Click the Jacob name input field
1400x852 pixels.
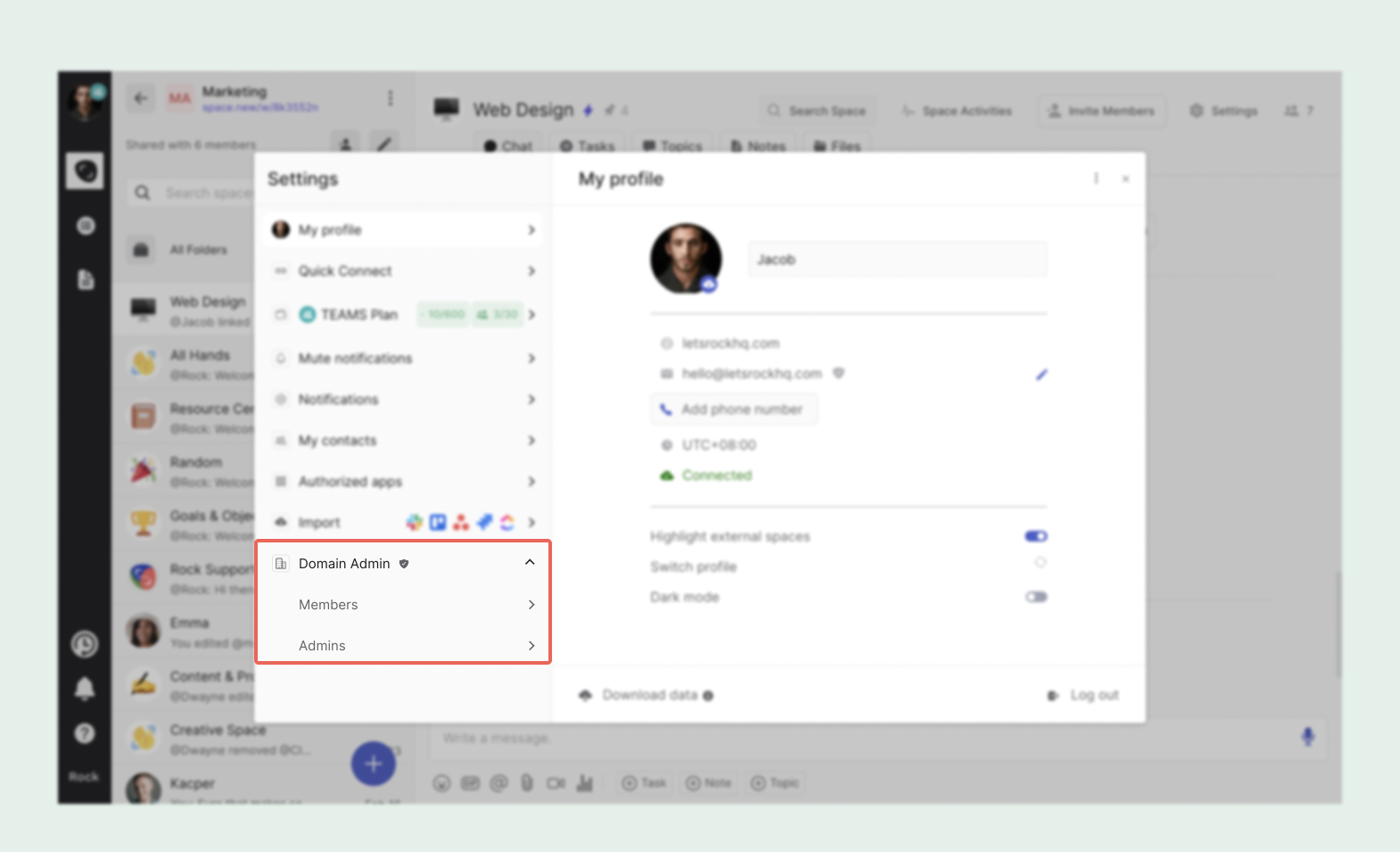898,259
